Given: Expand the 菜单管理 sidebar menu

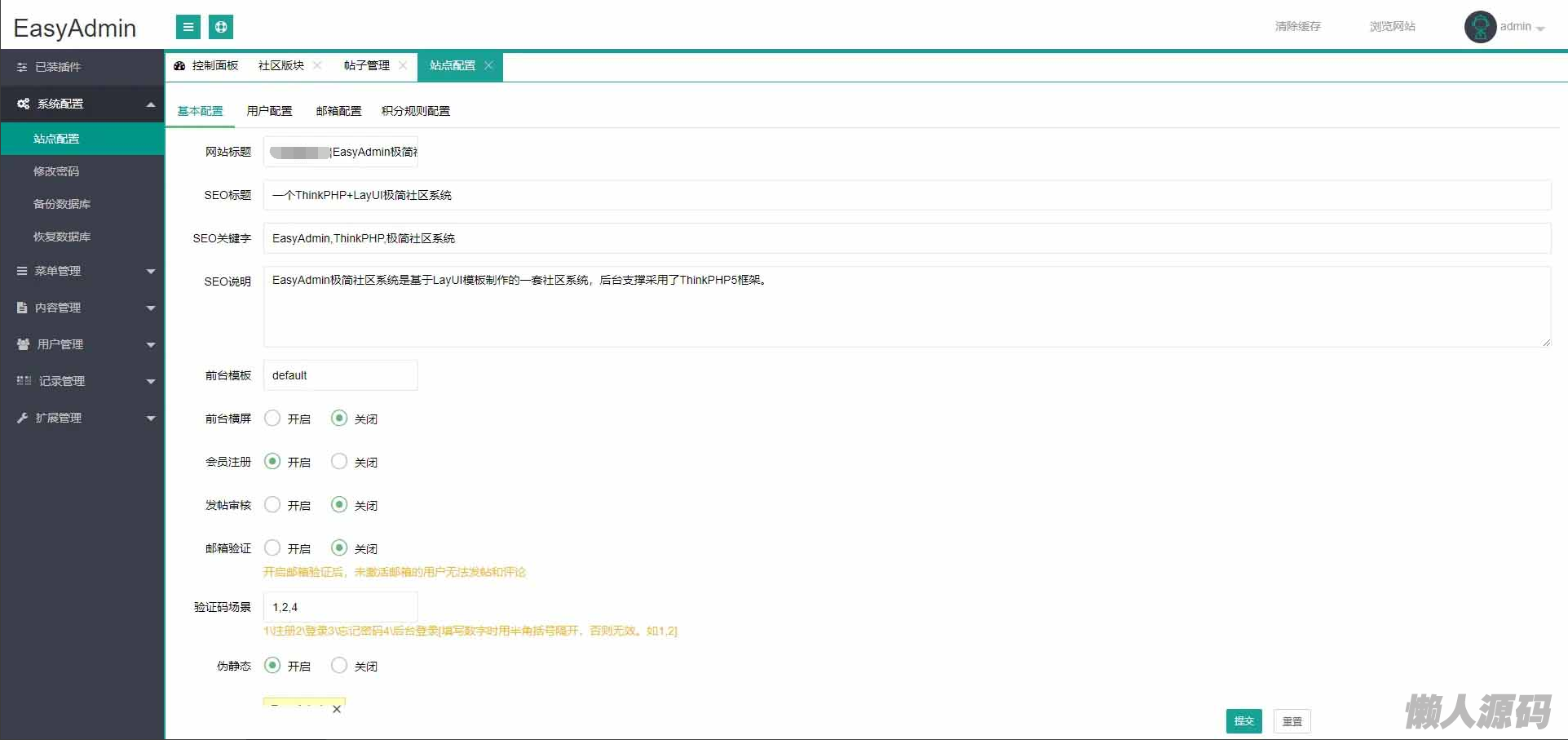Looking at the screenshot, I should (82, 271).
